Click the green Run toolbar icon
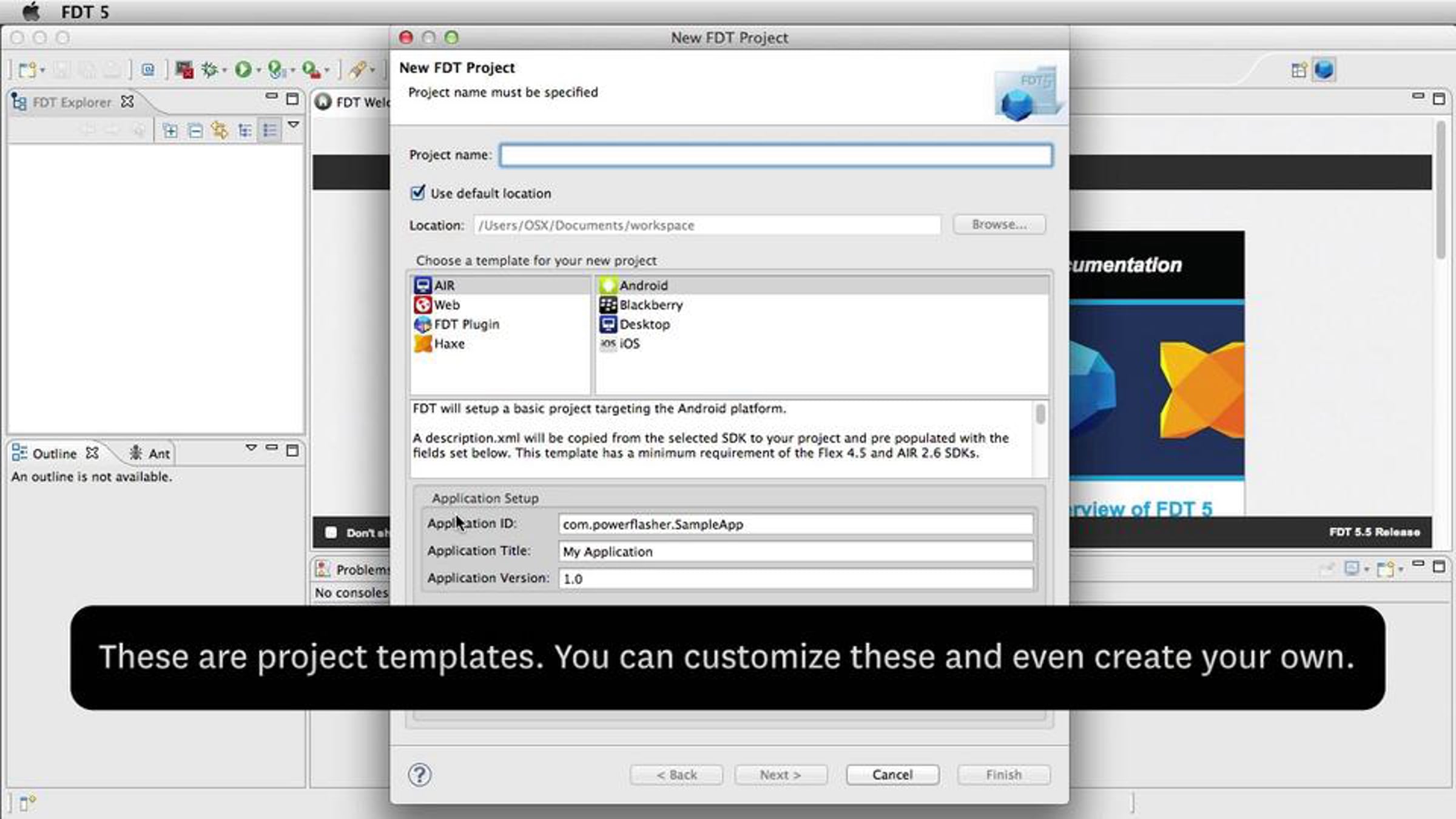This screenshot has height=819, width=1456. click(243, 70)
